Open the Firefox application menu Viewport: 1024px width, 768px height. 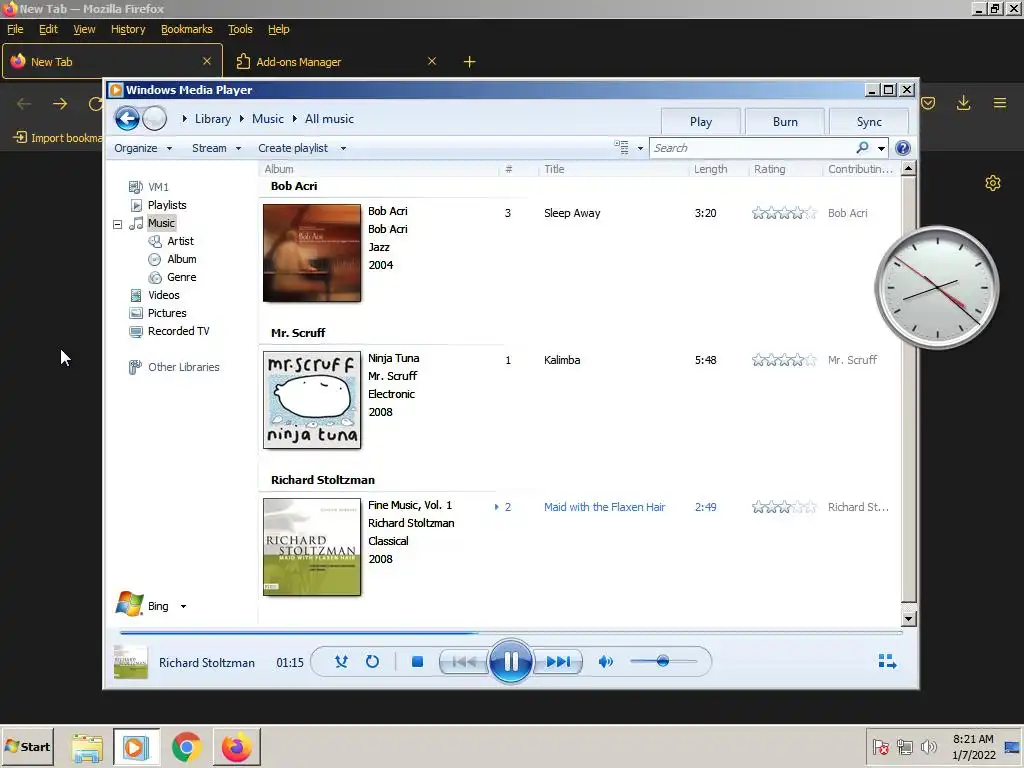coord(999,103)
